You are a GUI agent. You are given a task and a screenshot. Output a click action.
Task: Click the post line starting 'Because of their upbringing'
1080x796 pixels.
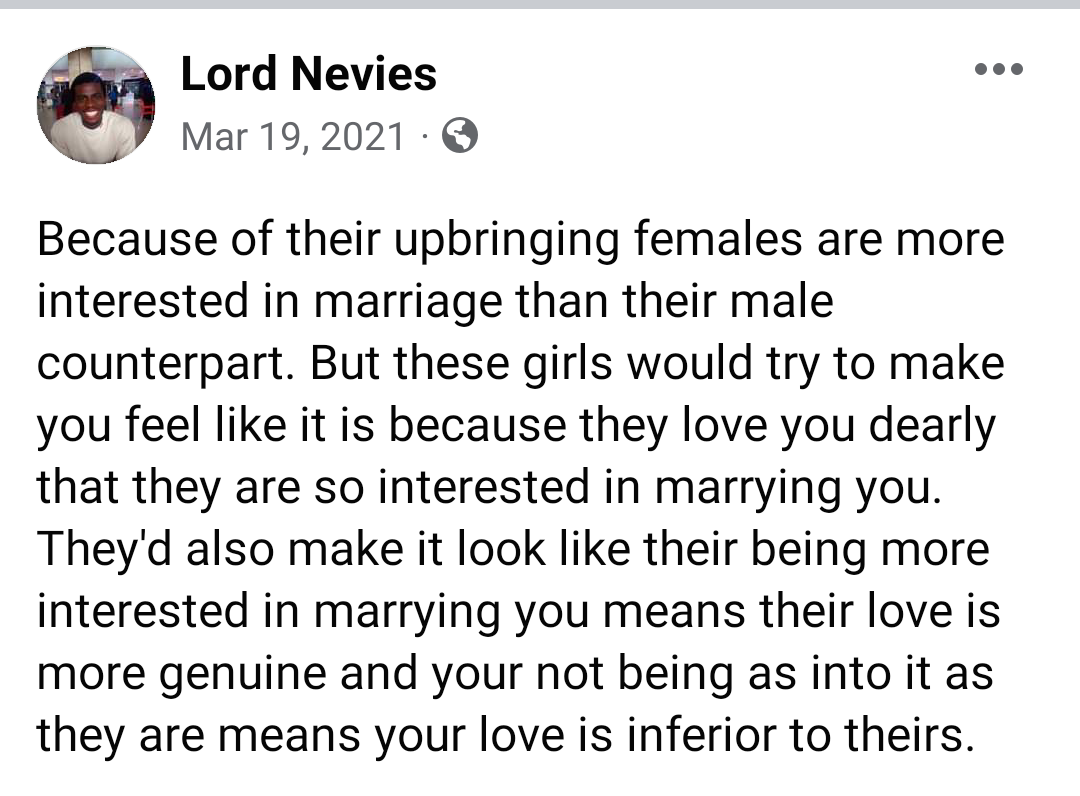(x=521, y=240)
